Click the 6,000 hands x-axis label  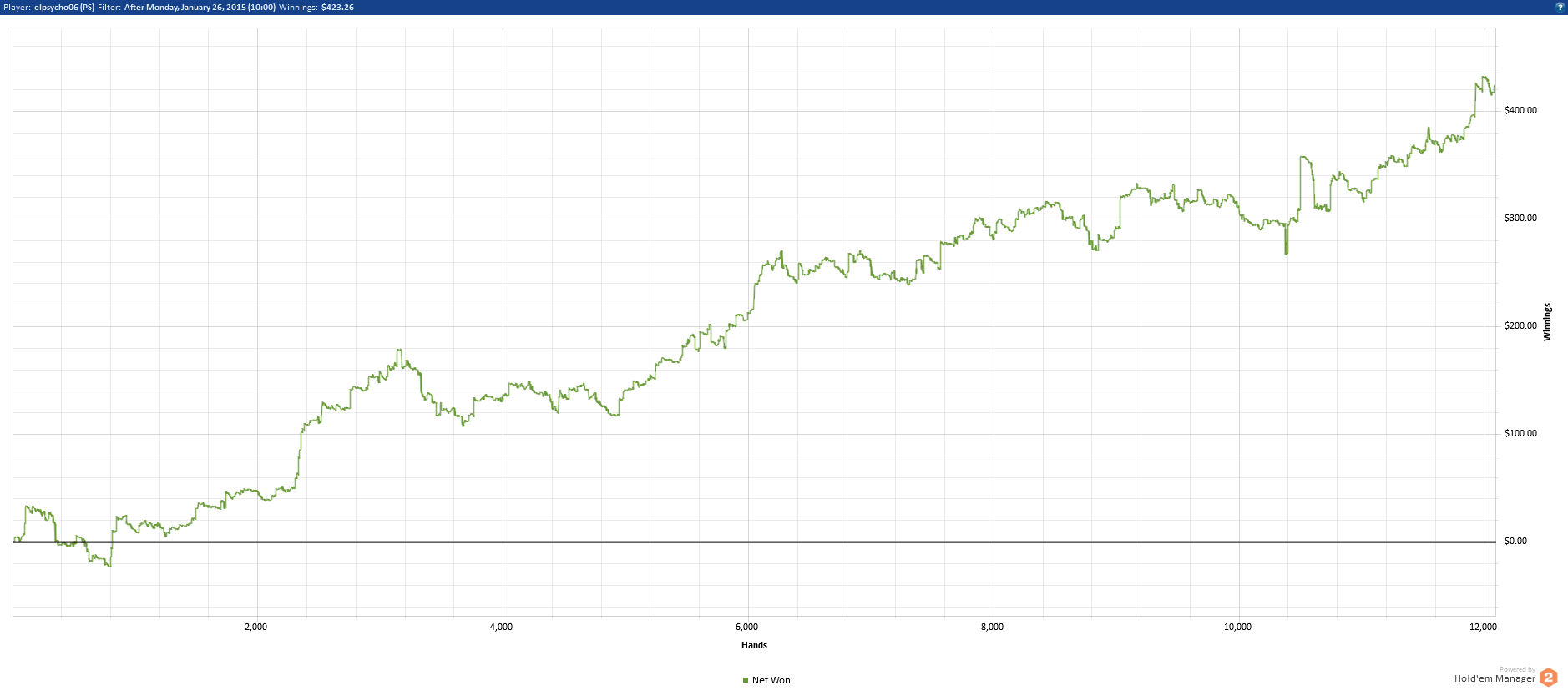(746, 627)
